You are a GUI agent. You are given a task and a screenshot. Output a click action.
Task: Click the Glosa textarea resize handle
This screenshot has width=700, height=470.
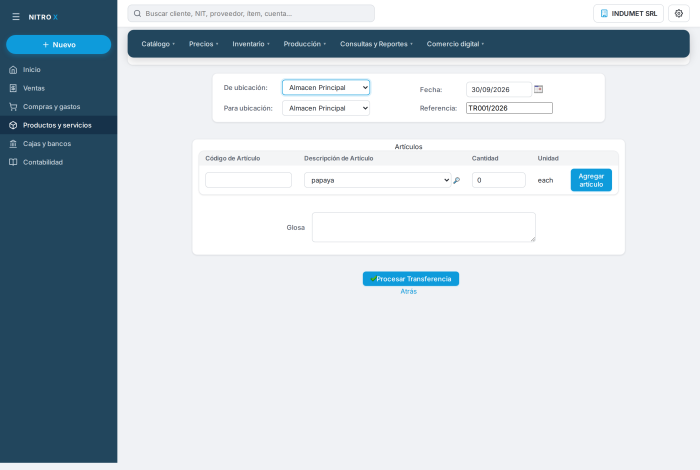[533, 239]
